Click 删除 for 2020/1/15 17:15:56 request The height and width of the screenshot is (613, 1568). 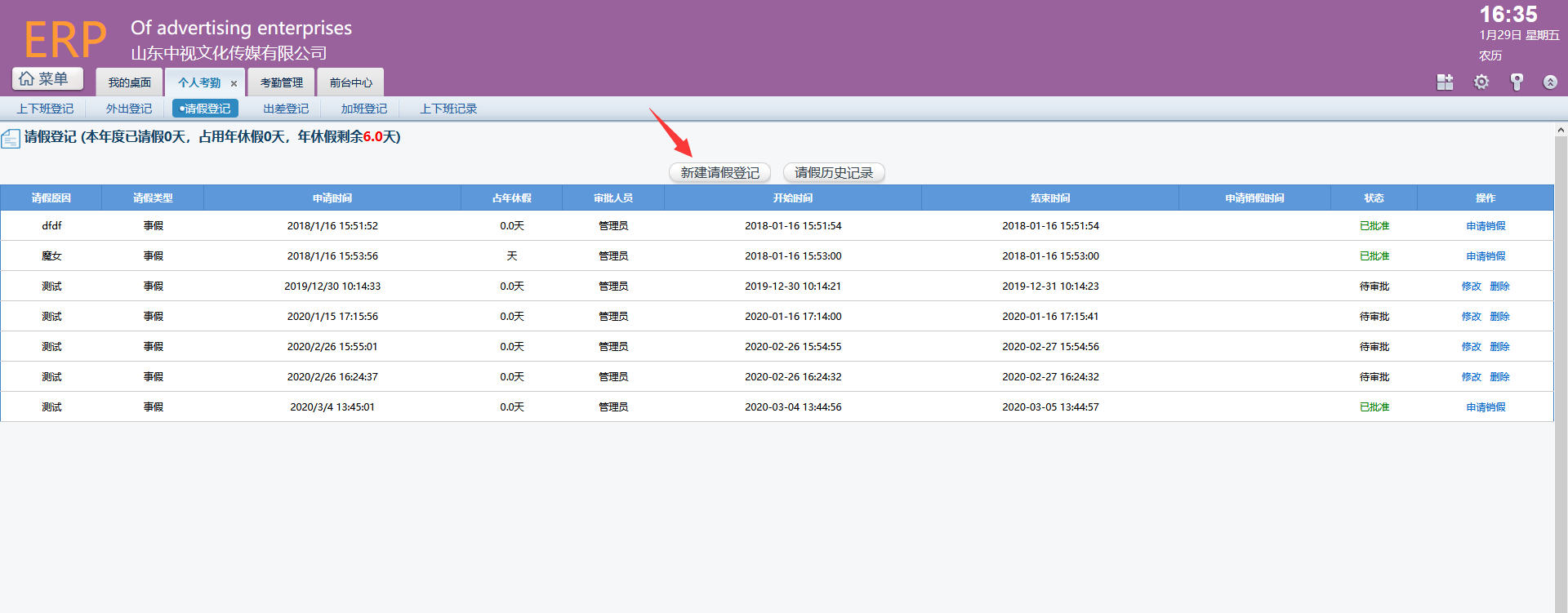[1499, 317]
